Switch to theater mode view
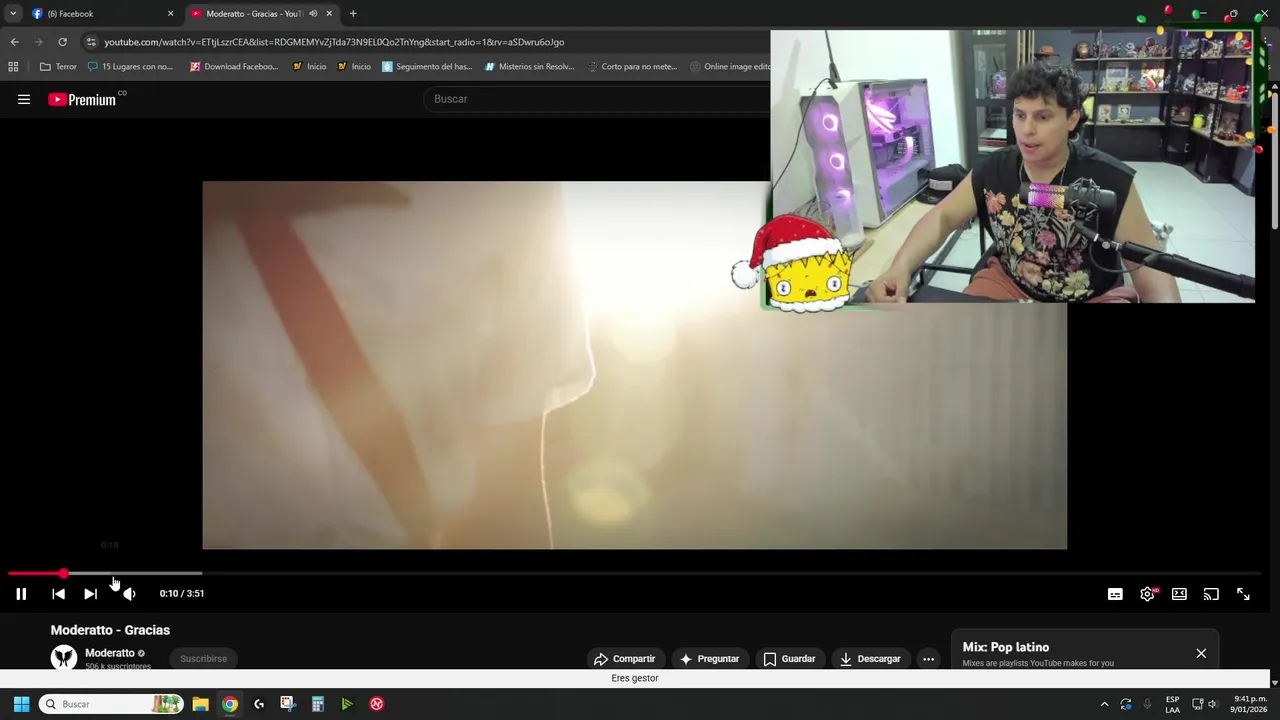Viewport: 1280px width, 720px height. [x=1179, y=594]
